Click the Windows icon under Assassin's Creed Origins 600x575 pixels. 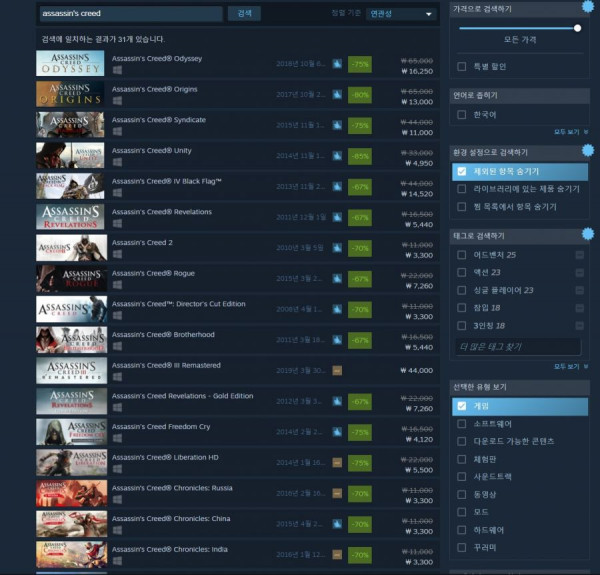point(117,101)
